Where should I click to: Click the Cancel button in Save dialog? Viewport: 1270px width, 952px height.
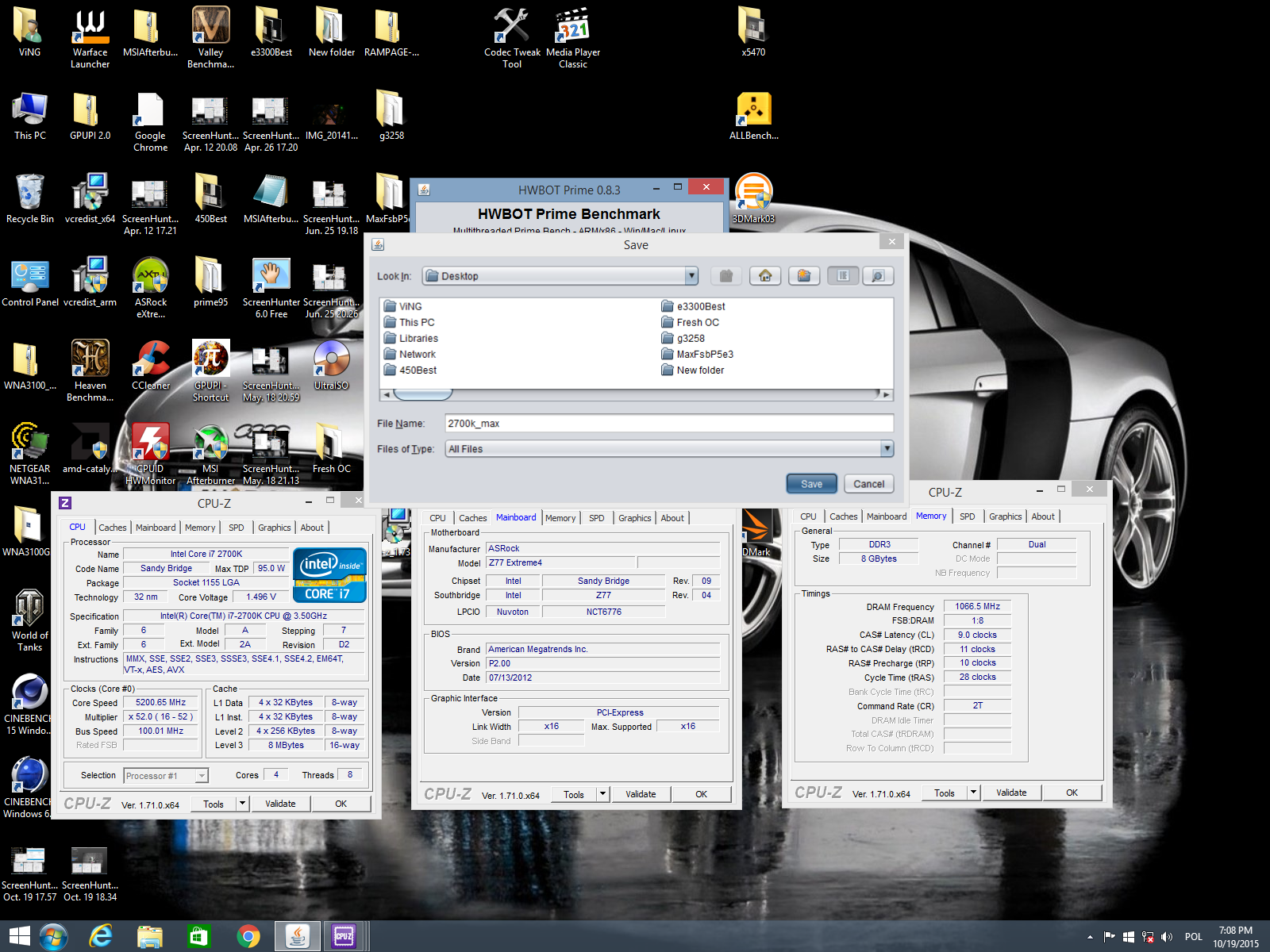pos(869,484)
